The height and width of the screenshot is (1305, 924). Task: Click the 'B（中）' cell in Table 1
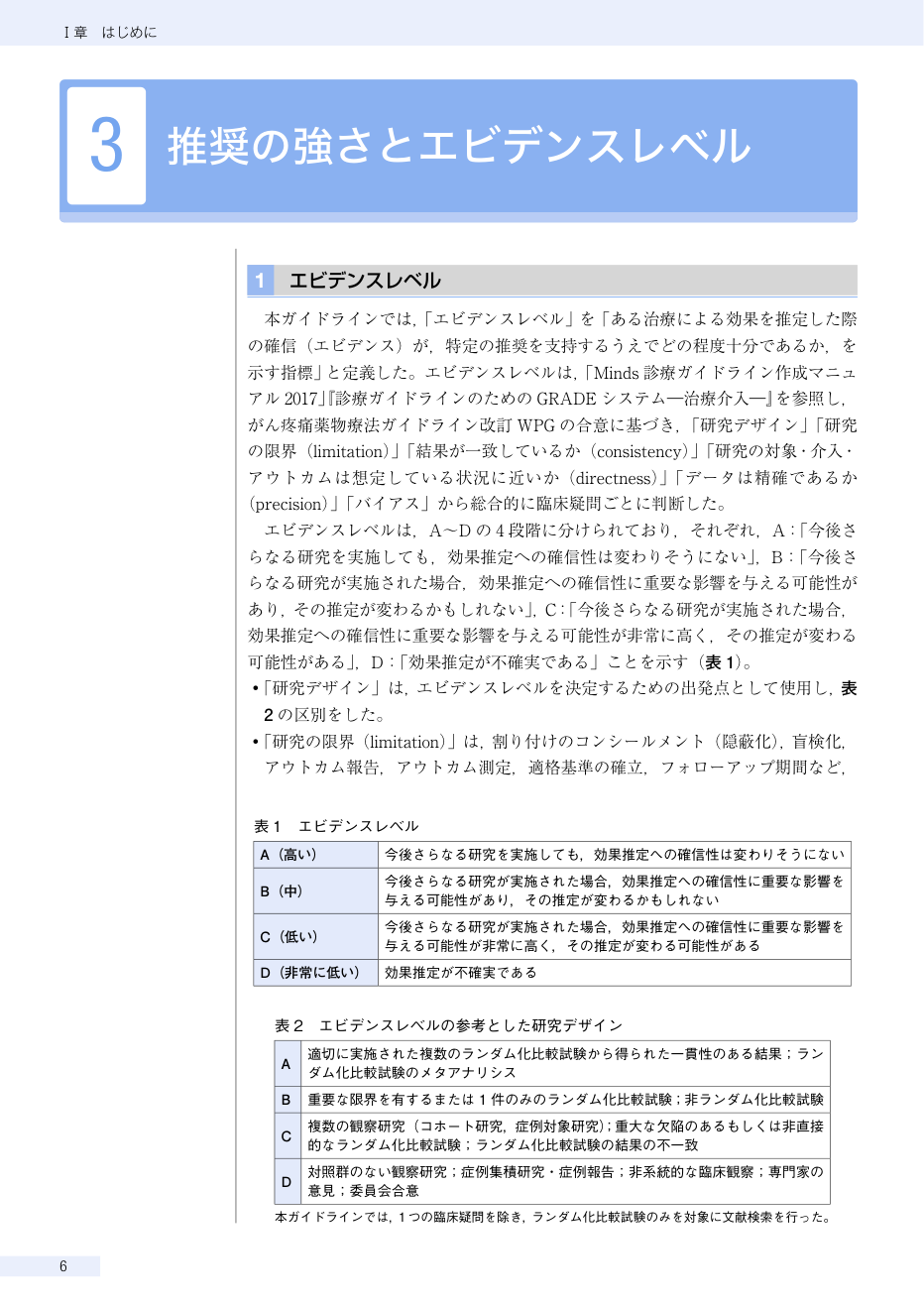[x=316, y=890]
